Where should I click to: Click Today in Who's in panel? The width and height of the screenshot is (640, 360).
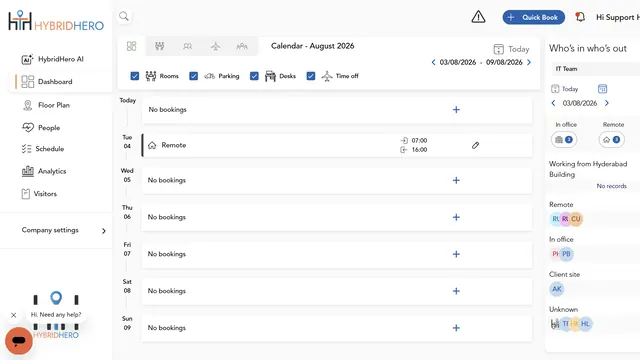[564, 89]
